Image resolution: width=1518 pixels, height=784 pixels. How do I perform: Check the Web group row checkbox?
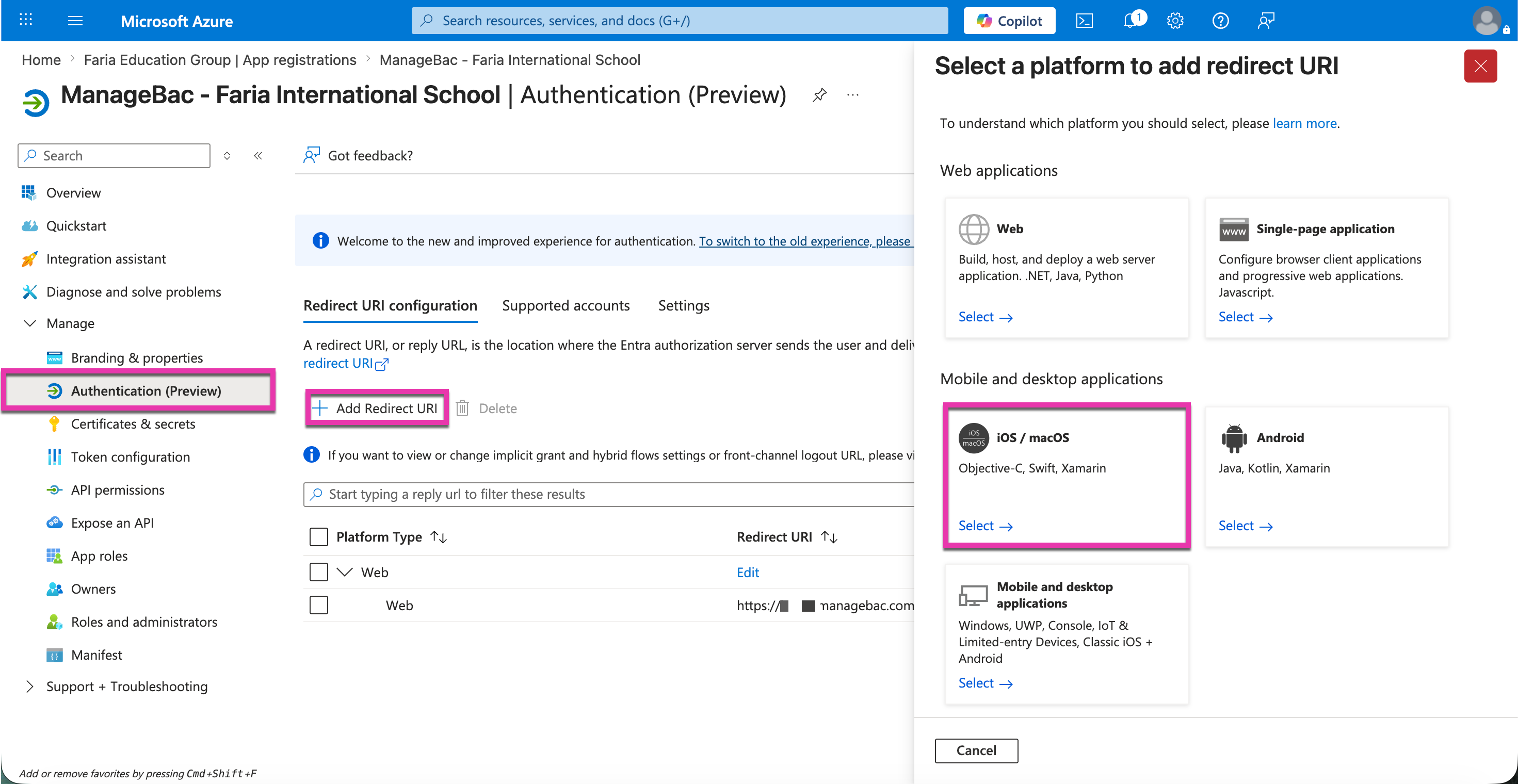319,572
